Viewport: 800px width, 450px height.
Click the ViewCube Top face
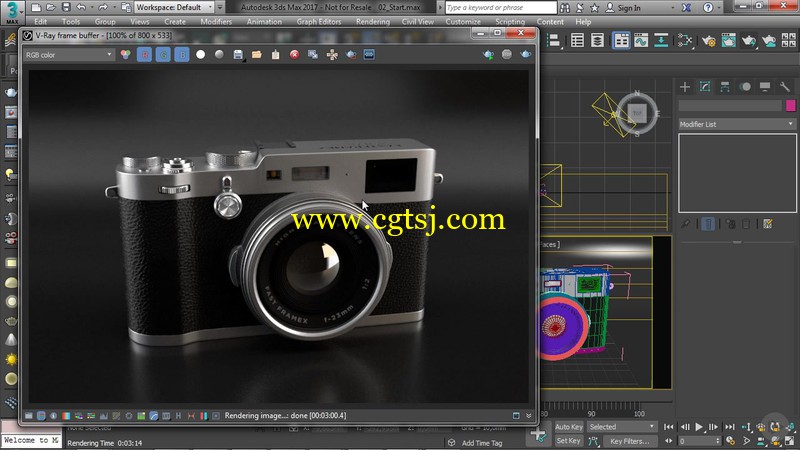click(637, 113)
